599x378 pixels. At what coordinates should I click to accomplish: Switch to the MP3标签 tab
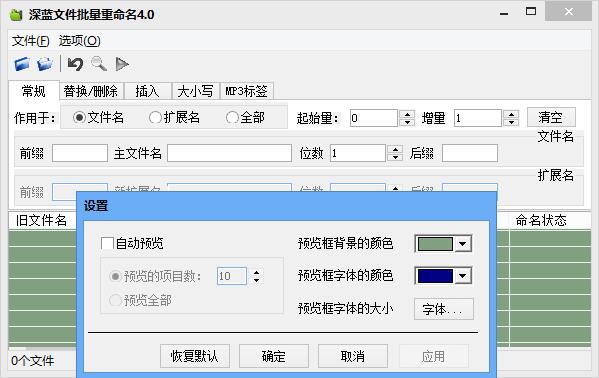[246, 91]
